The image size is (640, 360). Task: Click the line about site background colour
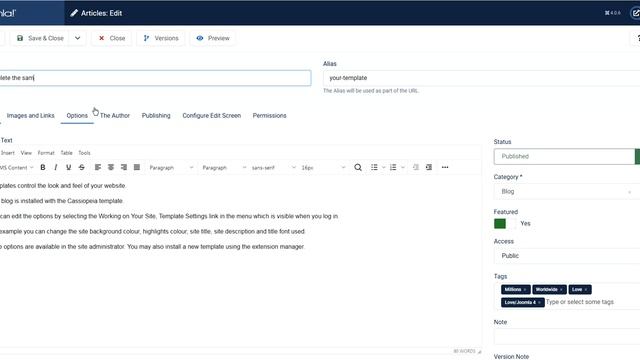[x=152, y=231]
